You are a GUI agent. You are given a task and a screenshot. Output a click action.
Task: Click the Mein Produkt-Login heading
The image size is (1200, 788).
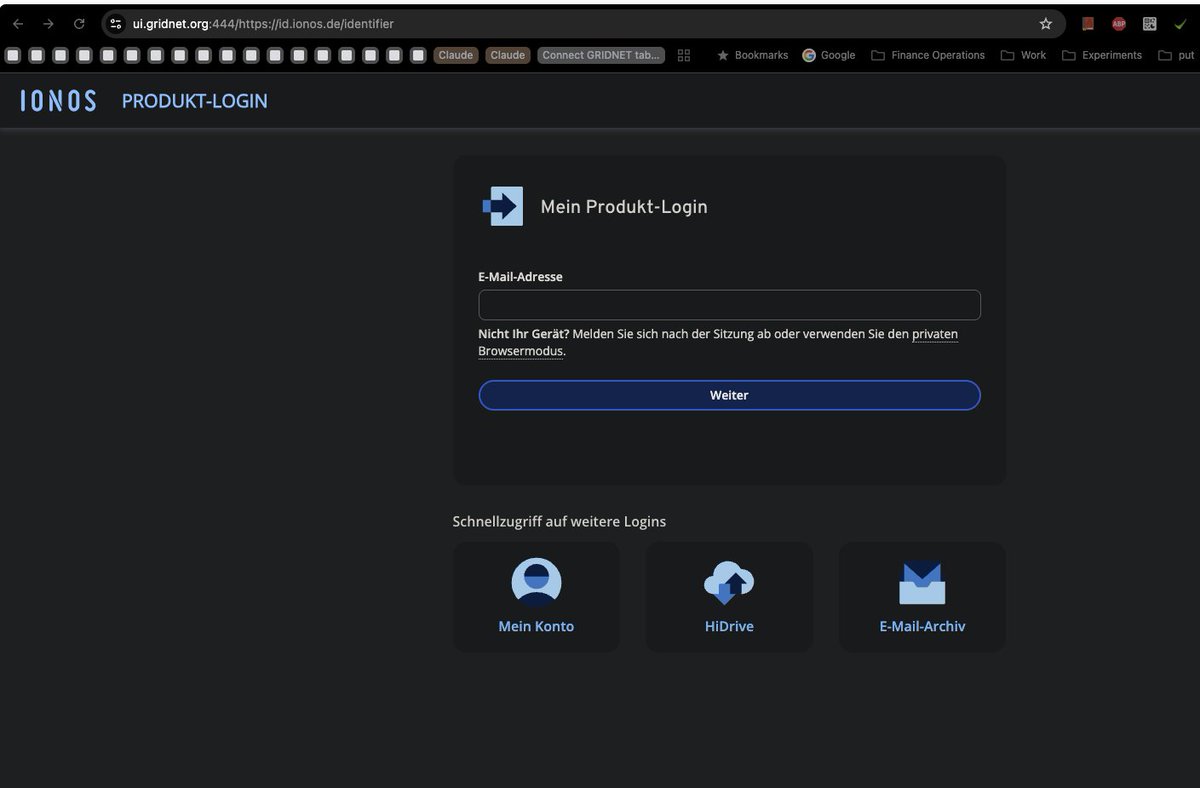624,207
